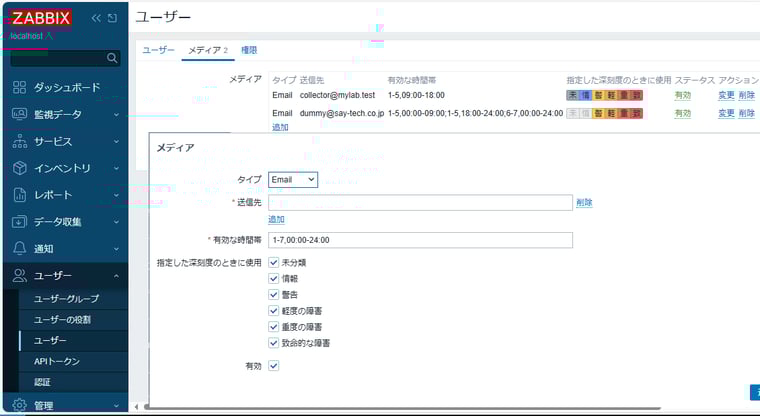Click severity badges for dummy@say-tech.co.jp row
This screenshot has width=760, height=416.
[604, 113]
